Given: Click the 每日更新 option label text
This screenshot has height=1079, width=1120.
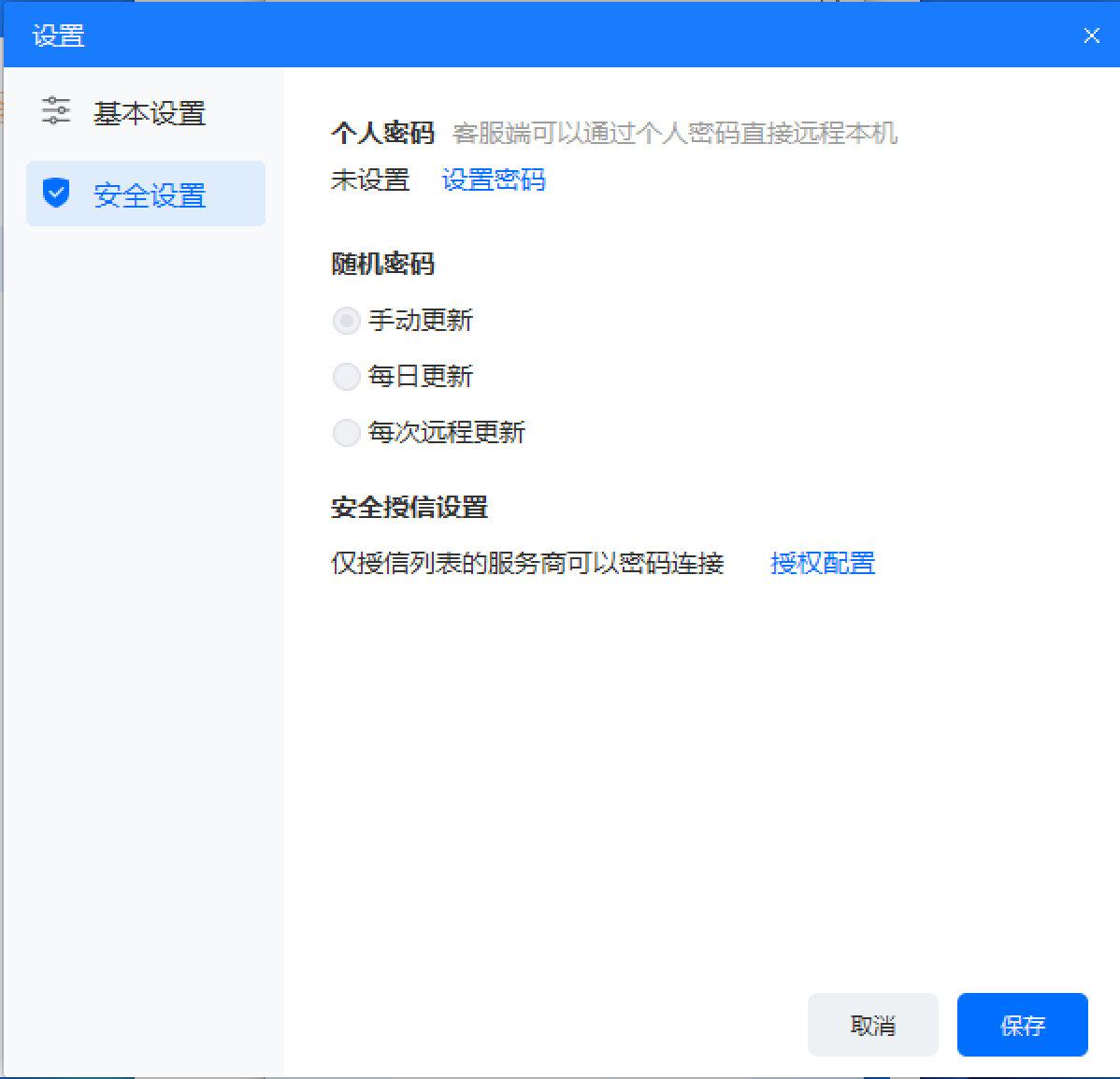Looking at the screenshot, I should pos(421,377).
